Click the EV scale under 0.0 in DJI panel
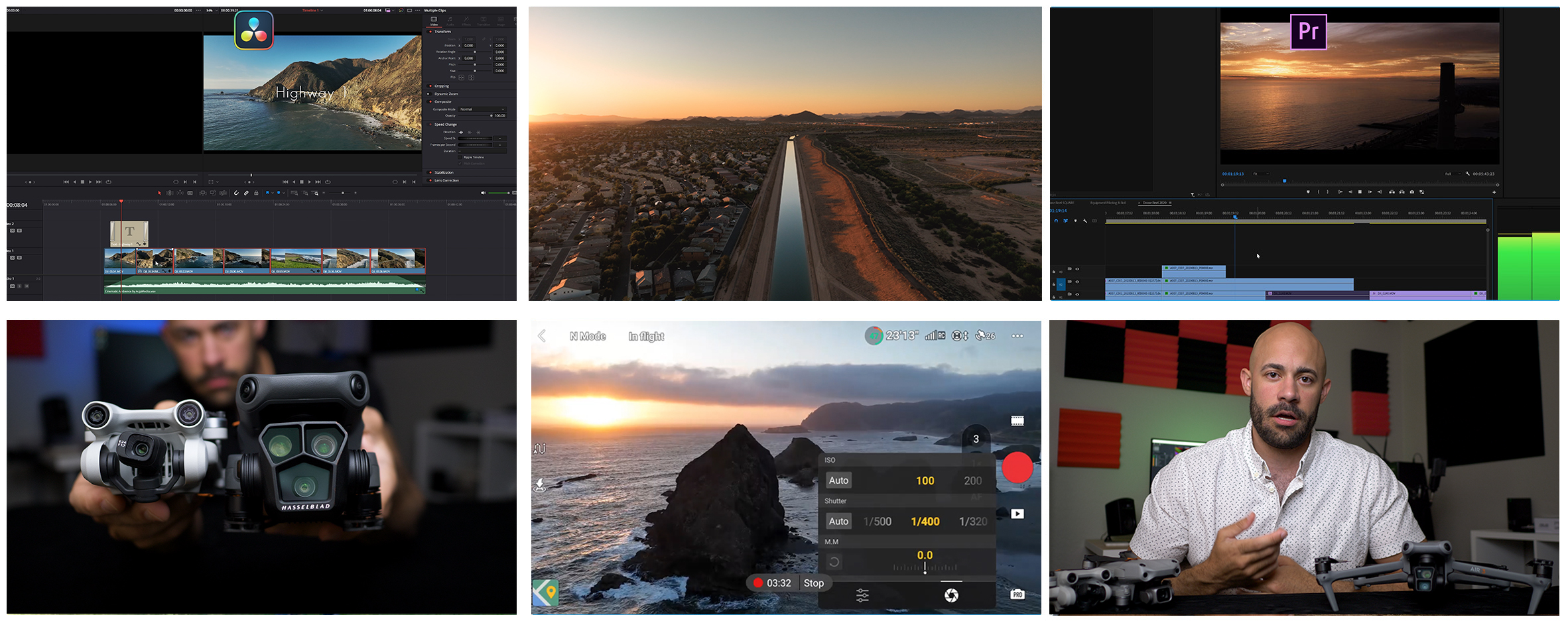 click(x=925, y=567)
